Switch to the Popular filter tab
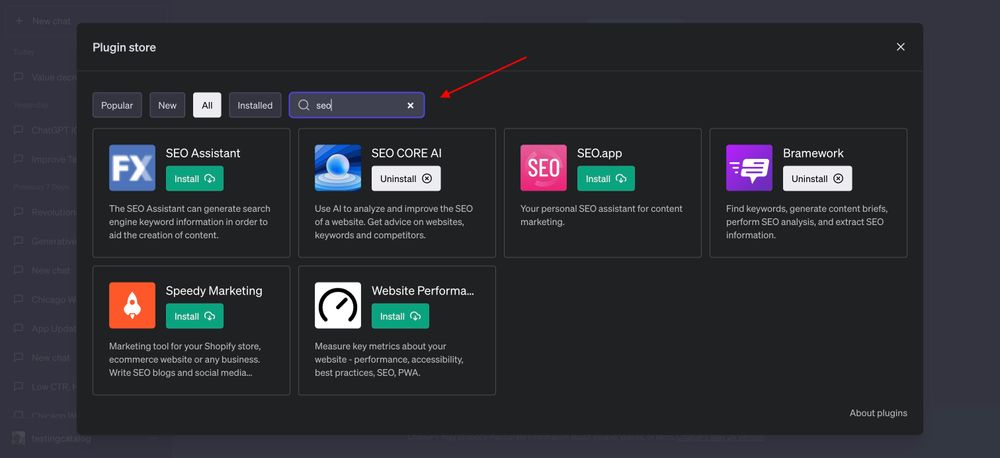The height and width of the screenshot is (458, 1000). pyautogui.click(x=117, y=105)
